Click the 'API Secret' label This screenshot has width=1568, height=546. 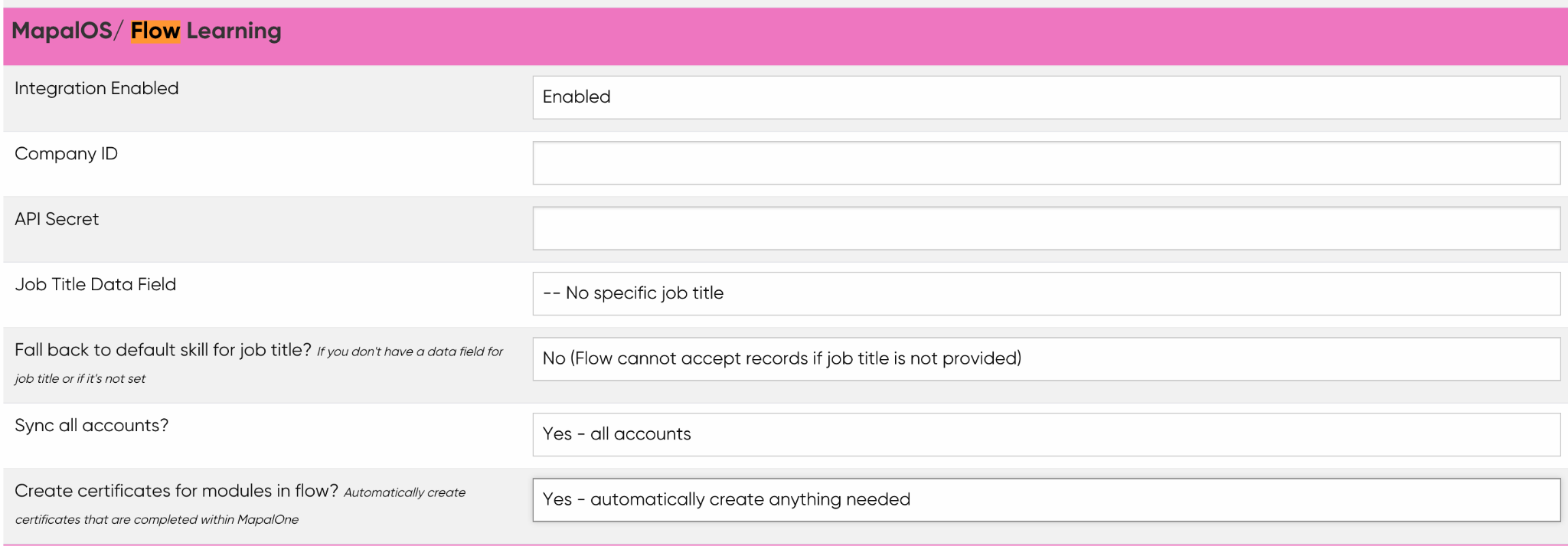pyautogui.click(x=57, y=219)
